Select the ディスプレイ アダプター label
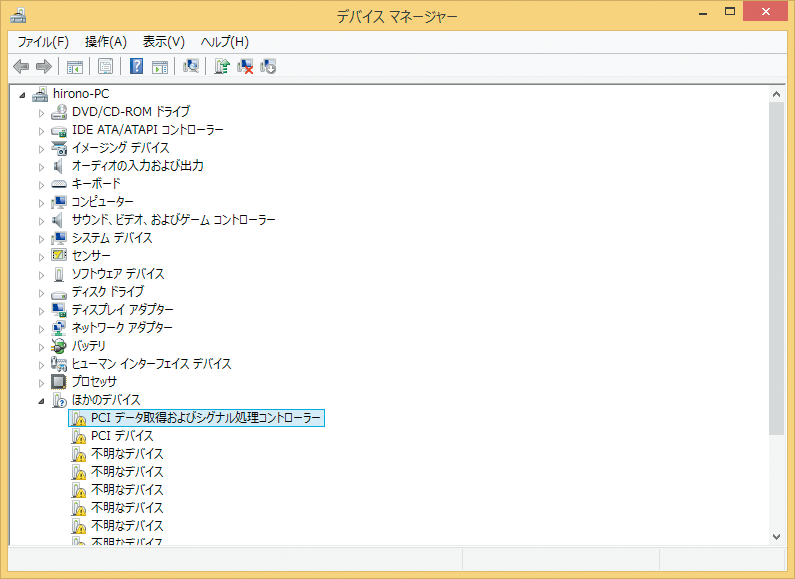 point(122,309)
